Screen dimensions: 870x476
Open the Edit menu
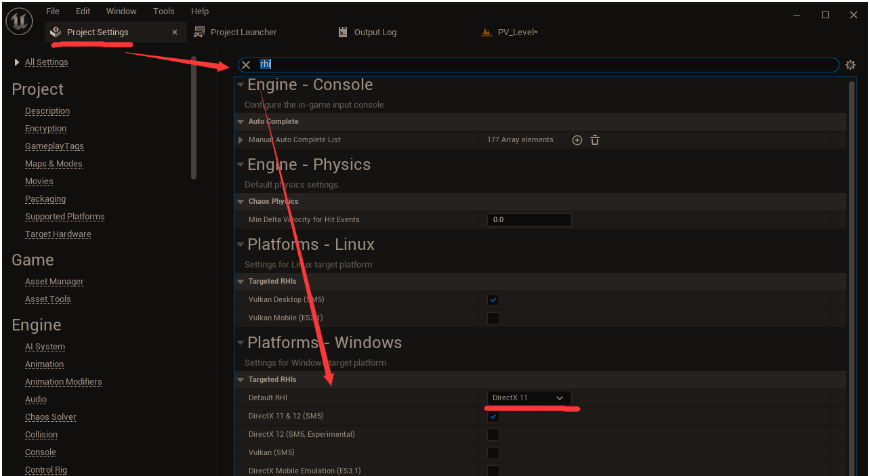point(83,11)
